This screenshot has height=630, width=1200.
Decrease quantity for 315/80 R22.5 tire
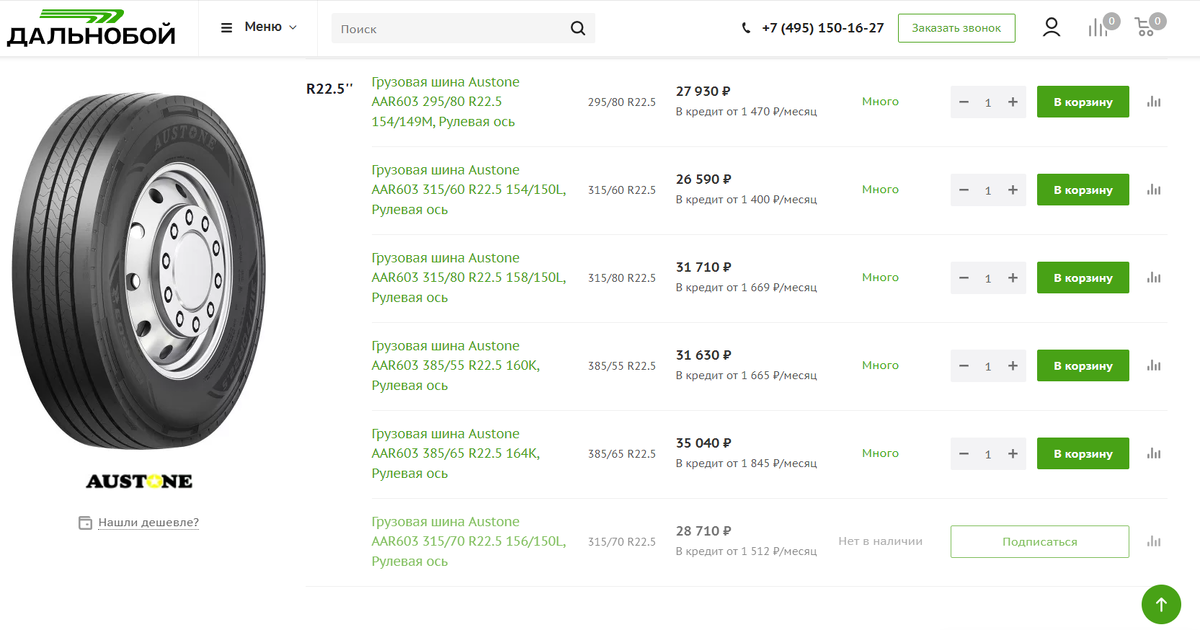pyautogui.click(x=964, y=278)
